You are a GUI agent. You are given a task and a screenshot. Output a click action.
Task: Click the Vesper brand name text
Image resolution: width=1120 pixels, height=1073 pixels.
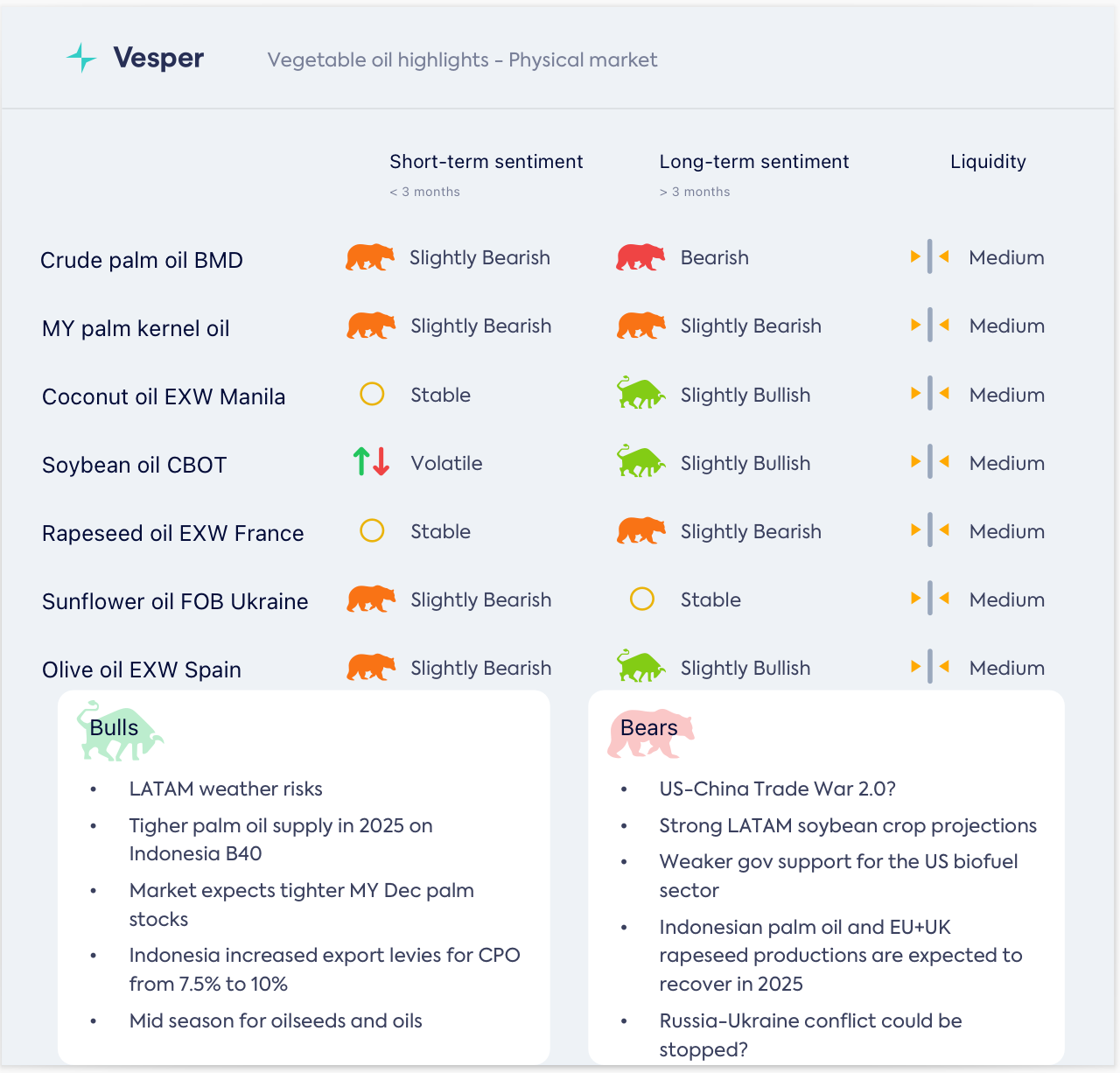158,58
